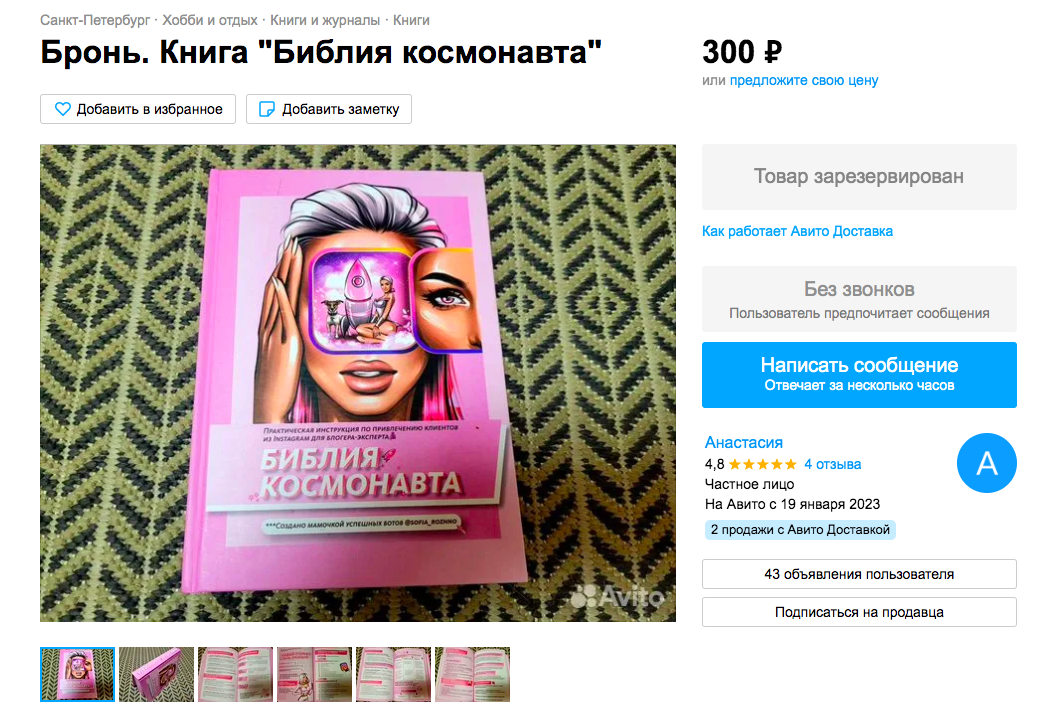Open Хобби и отдых breadcrumb category
The width and height of the screenshot is (1054, 714).
pyautogui.click(x=210, y=20)
